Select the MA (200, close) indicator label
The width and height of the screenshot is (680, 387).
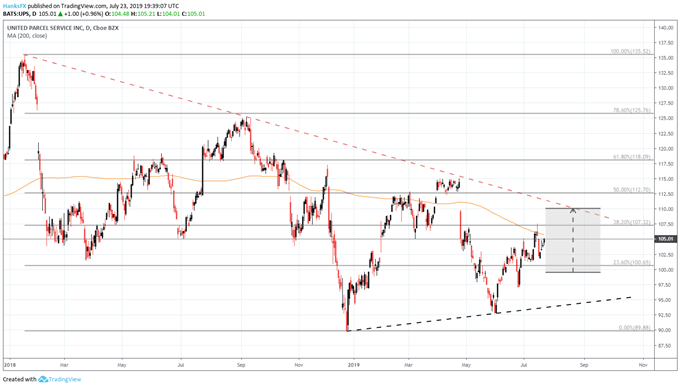coord(27,36)
